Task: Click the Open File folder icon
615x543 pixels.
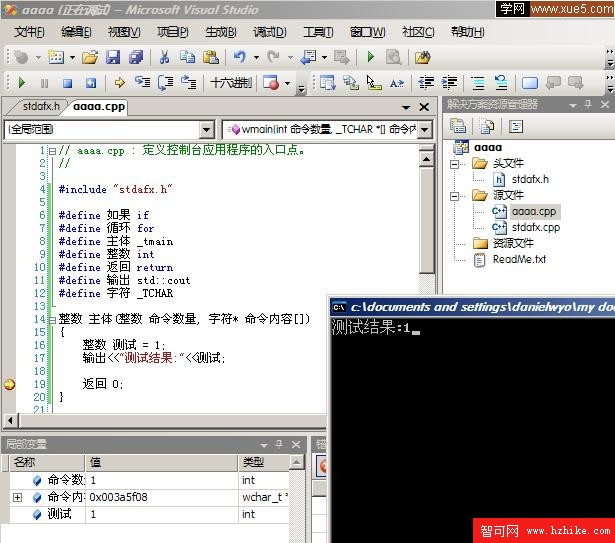Action: (x=90, y=58)
